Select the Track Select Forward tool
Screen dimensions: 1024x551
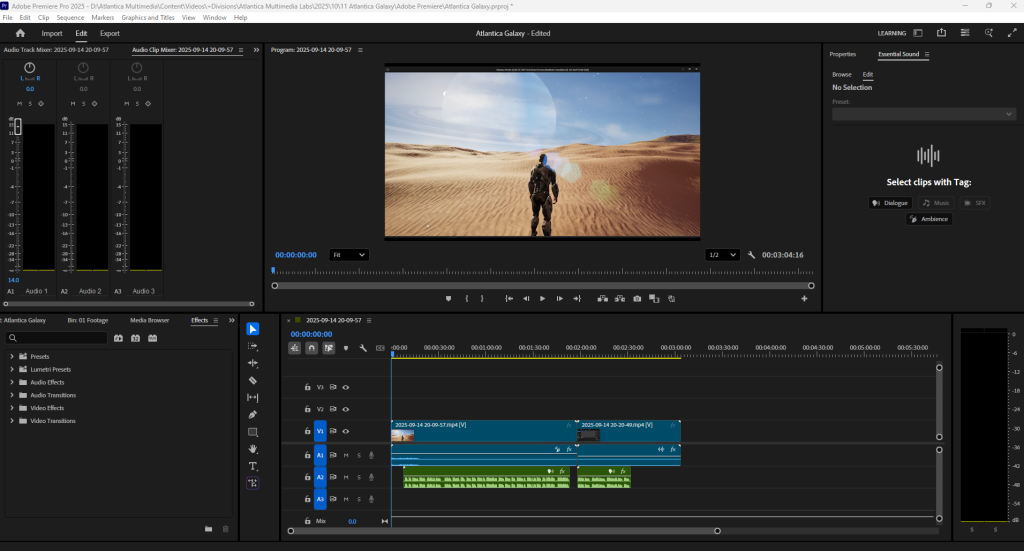[253, 346]
